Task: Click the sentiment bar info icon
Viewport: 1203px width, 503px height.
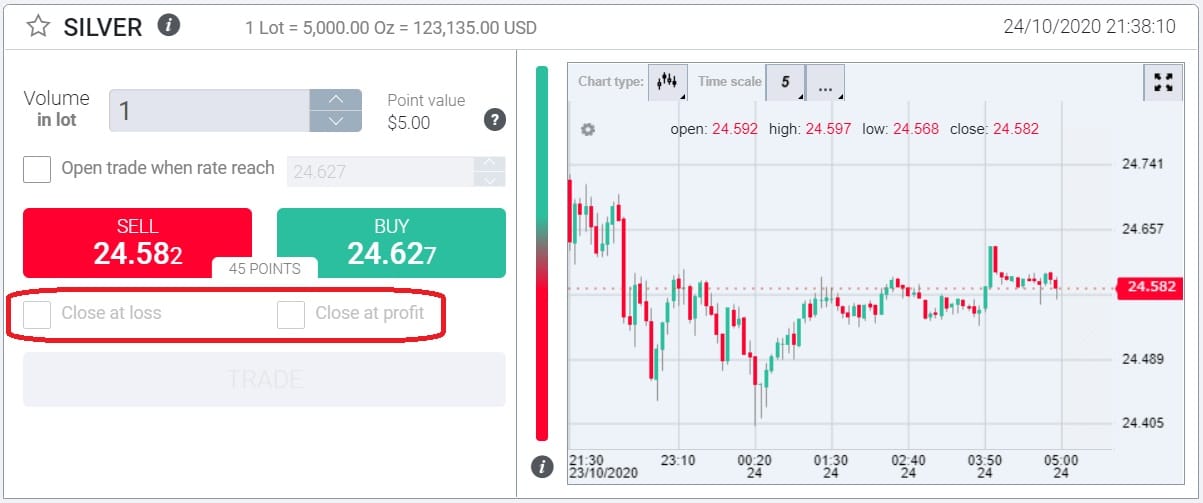Action: (542, 466)
